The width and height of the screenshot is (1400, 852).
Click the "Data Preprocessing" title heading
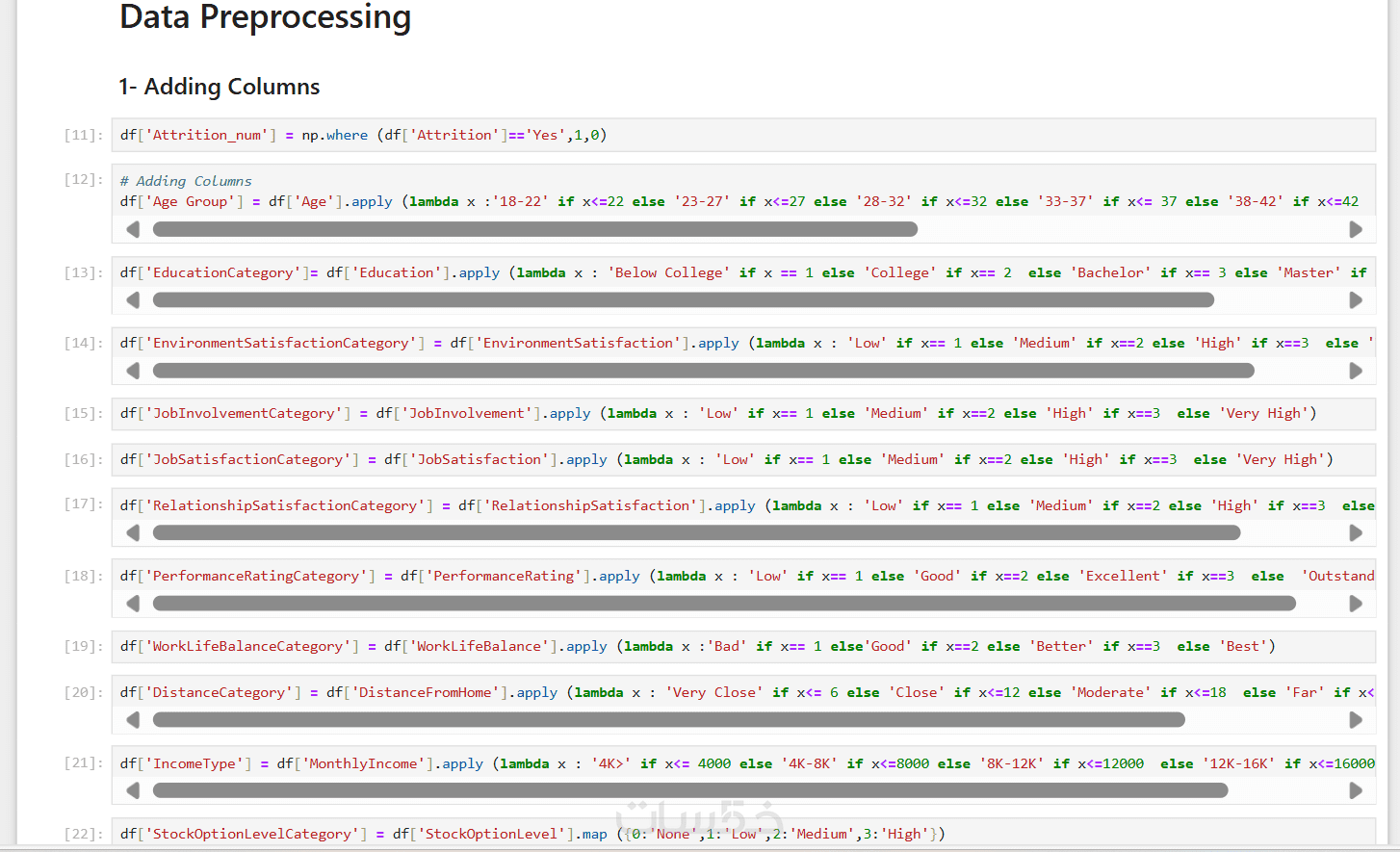(x=265, y=17)
